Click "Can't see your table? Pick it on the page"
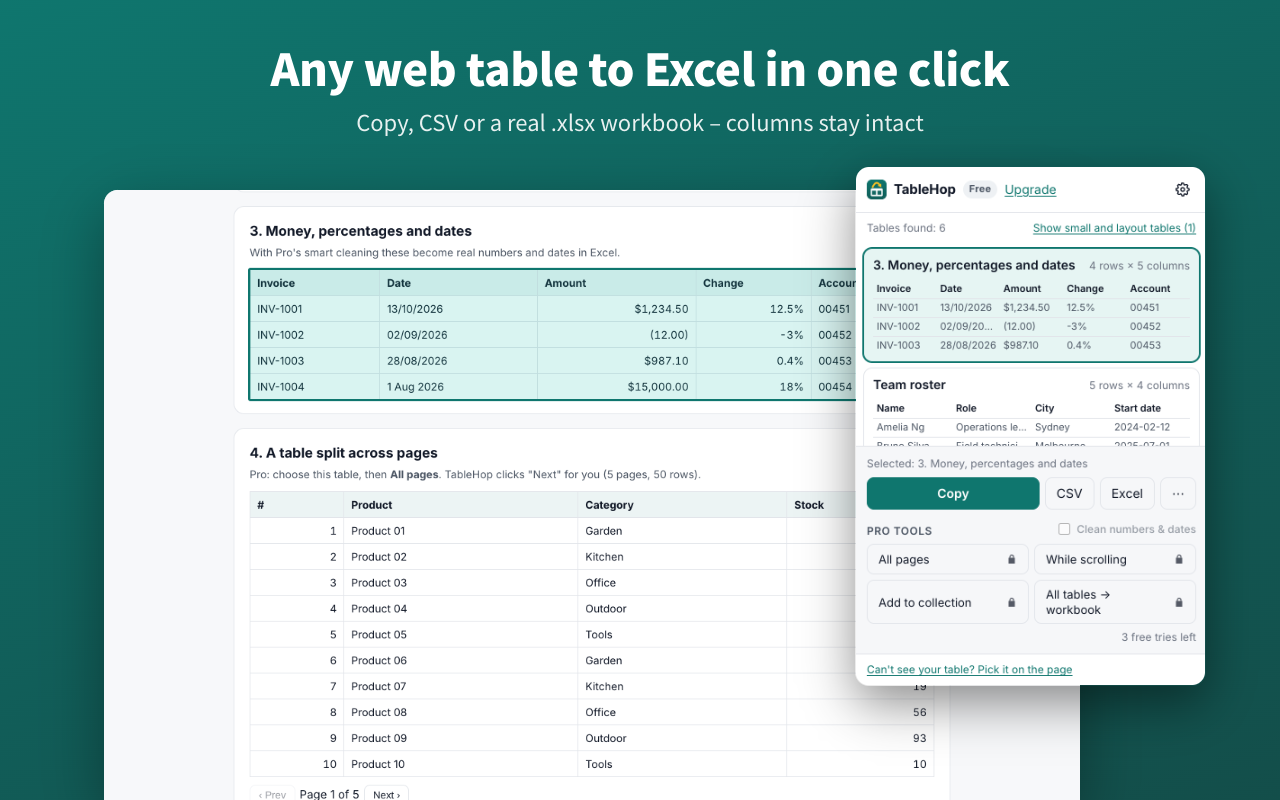Image resolution: width=1280 pixels, height=800 pixels. pyautogui.click(x=969, y=670)
